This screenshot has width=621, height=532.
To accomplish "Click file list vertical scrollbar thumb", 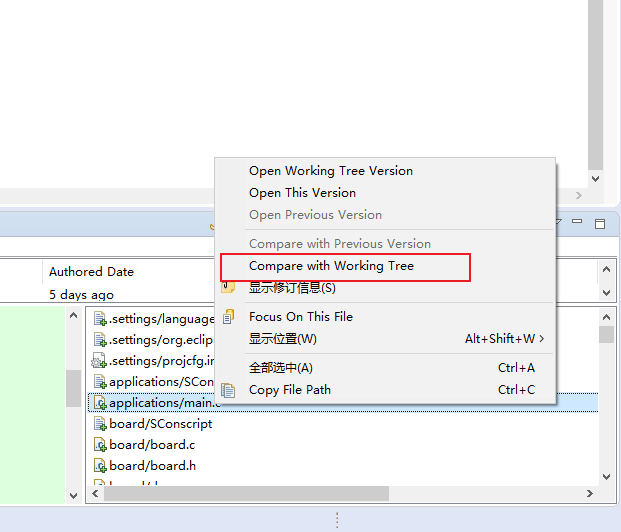I will [x=606, y=334].
